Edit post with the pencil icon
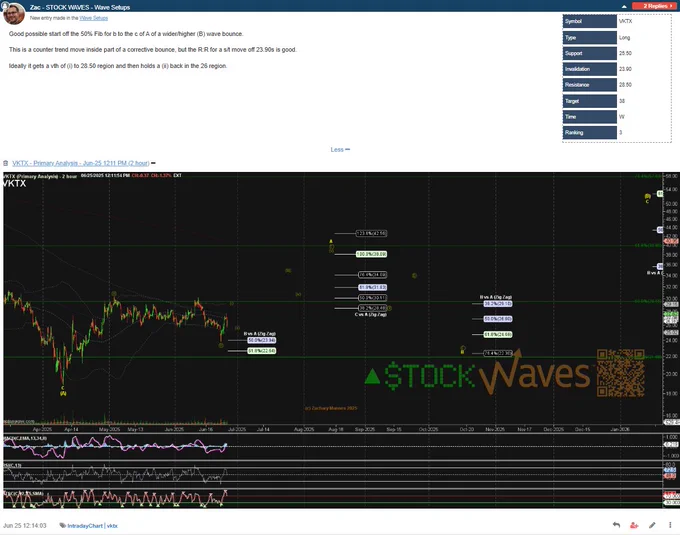The image size is (680, 535). point(652,525)
